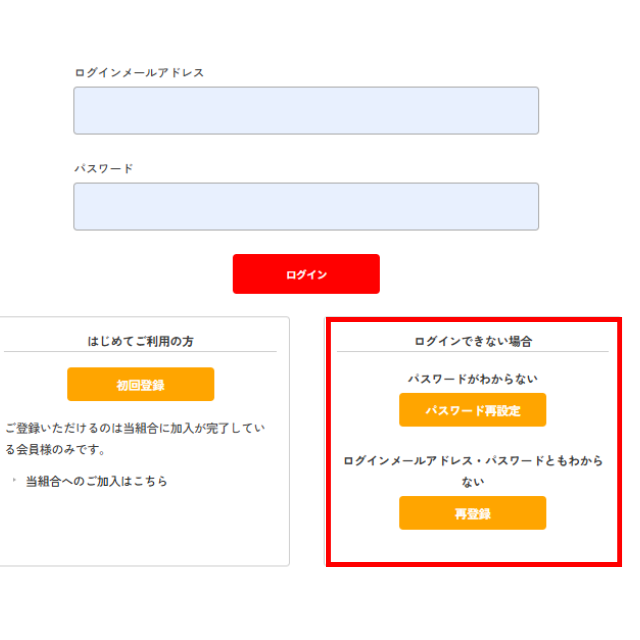Click the login email address input field
The width and height of the screenshot is (640, 640).
(x=305, y=110)
